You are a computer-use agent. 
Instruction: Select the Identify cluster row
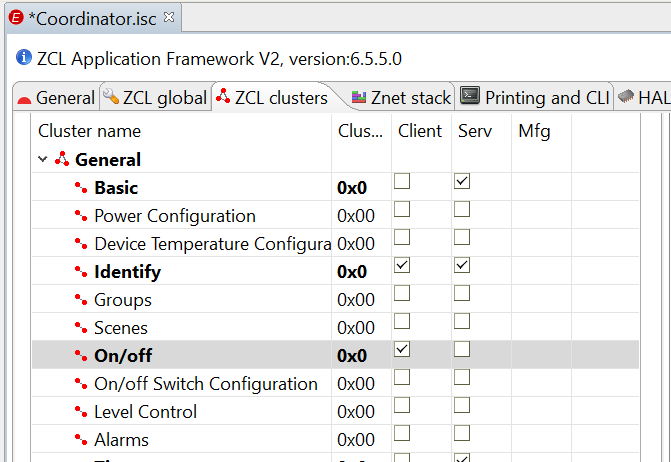point(335,271)
